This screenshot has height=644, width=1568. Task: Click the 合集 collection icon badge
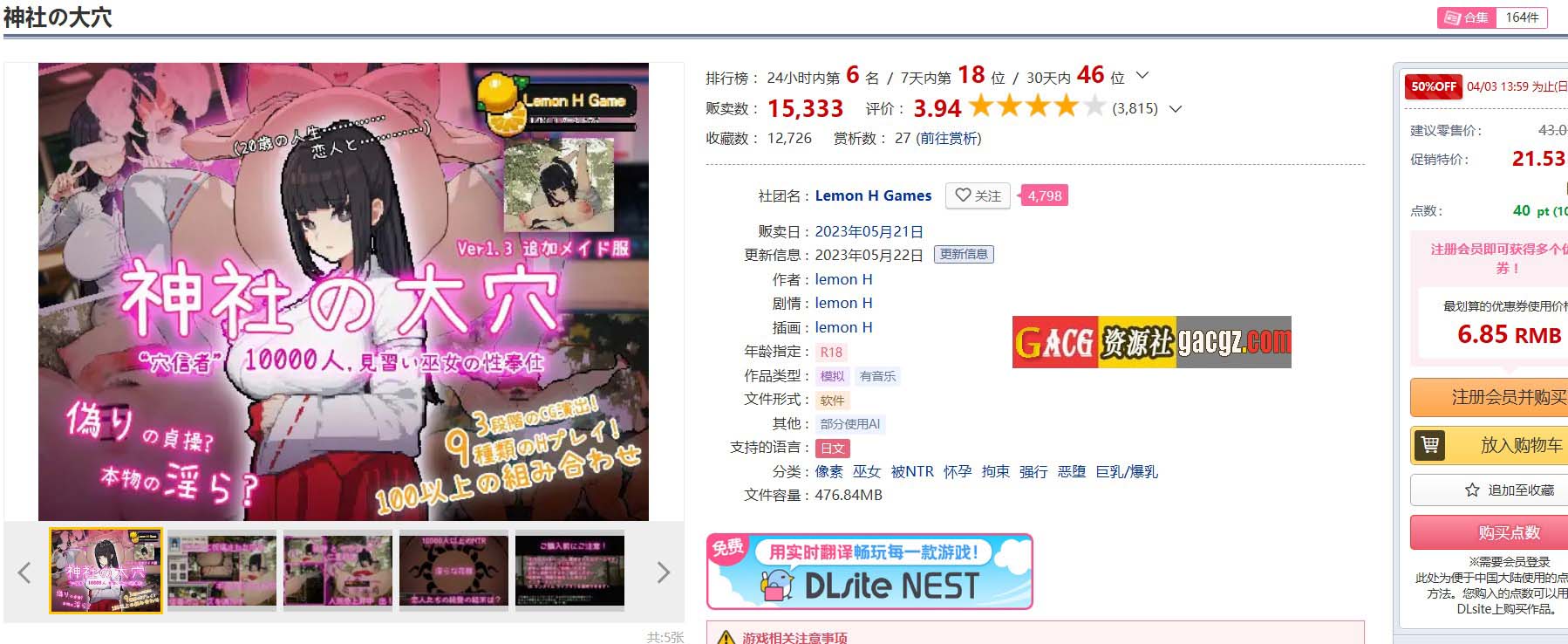coord(1466,17)
